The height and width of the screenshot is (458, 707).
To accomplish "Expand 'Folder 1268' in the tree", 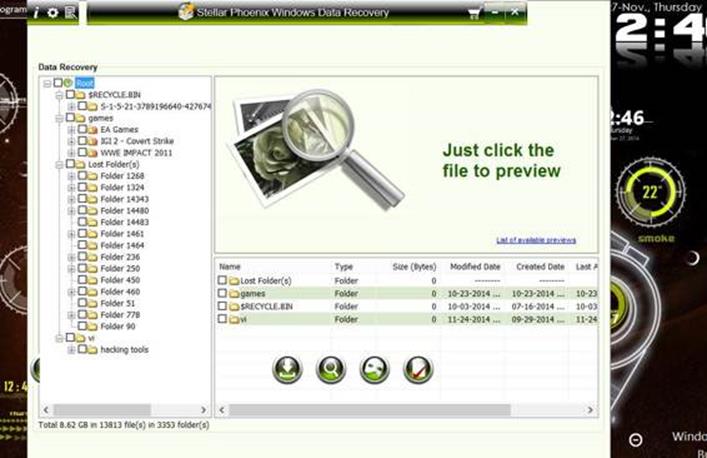I will coord(71,176).
